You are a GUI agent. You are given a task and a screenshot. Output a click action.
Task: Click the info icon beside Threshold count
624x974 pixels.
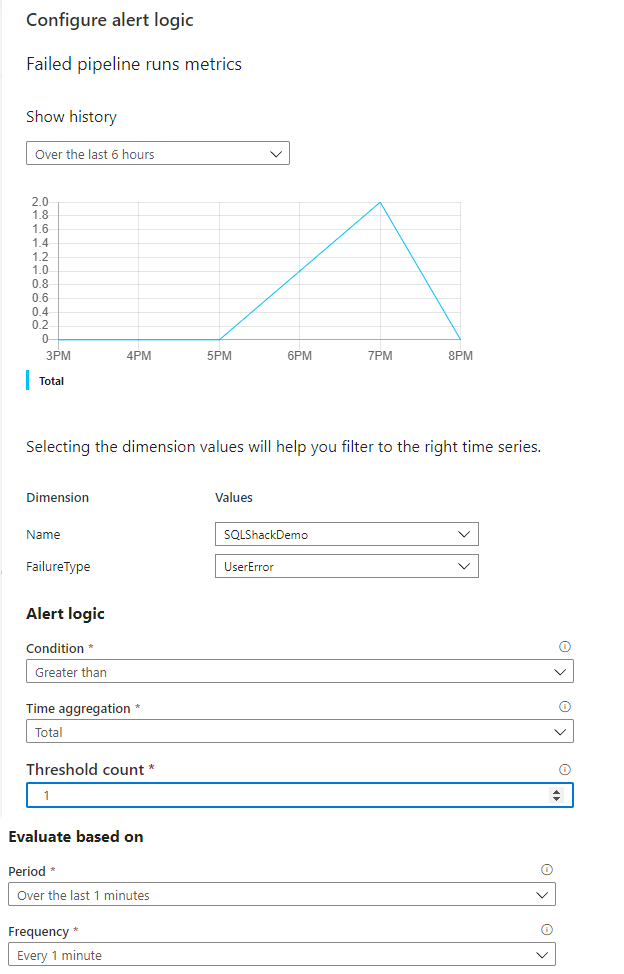564,769
